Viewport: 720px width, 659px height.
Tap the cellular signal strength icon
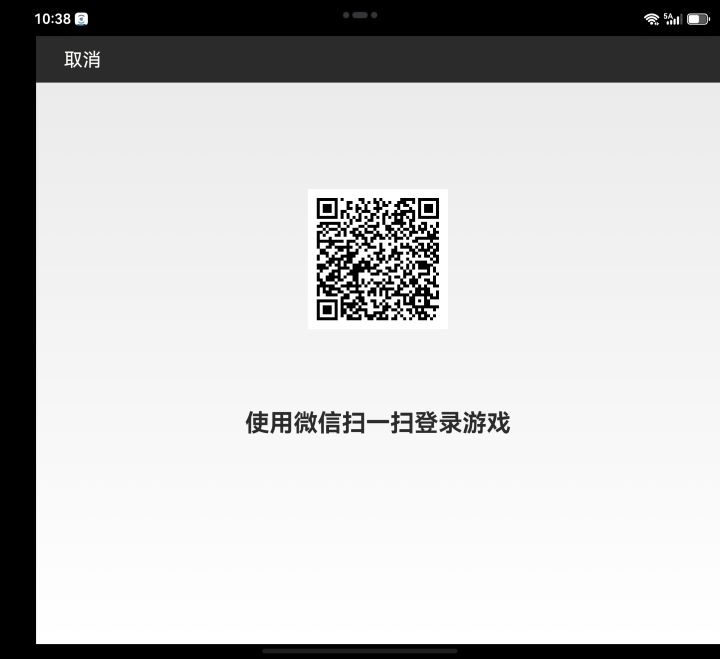pos(673,19)
